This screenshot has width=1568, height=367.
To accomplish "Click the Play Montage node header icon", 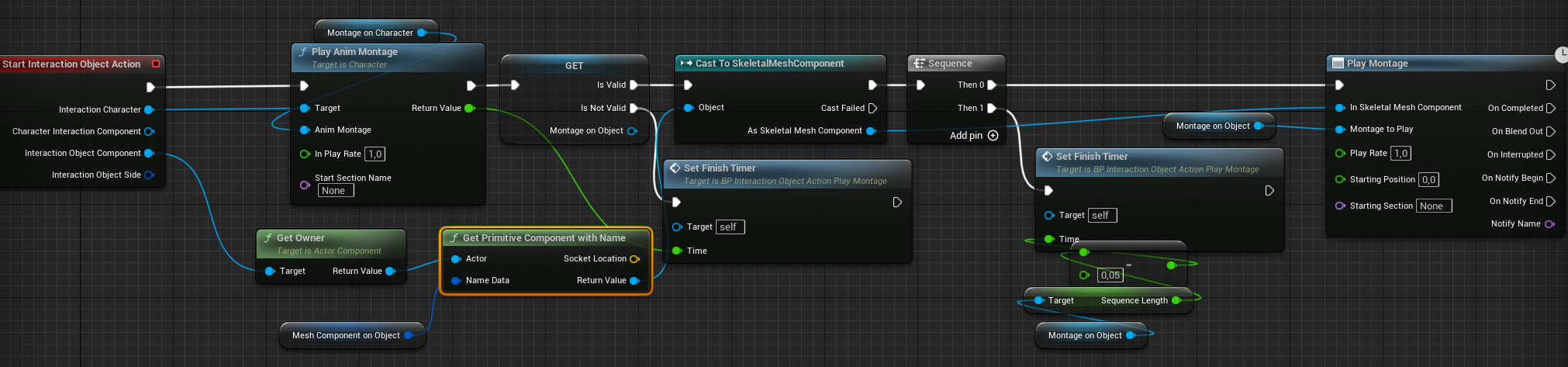I will (x=1338, y=64).
